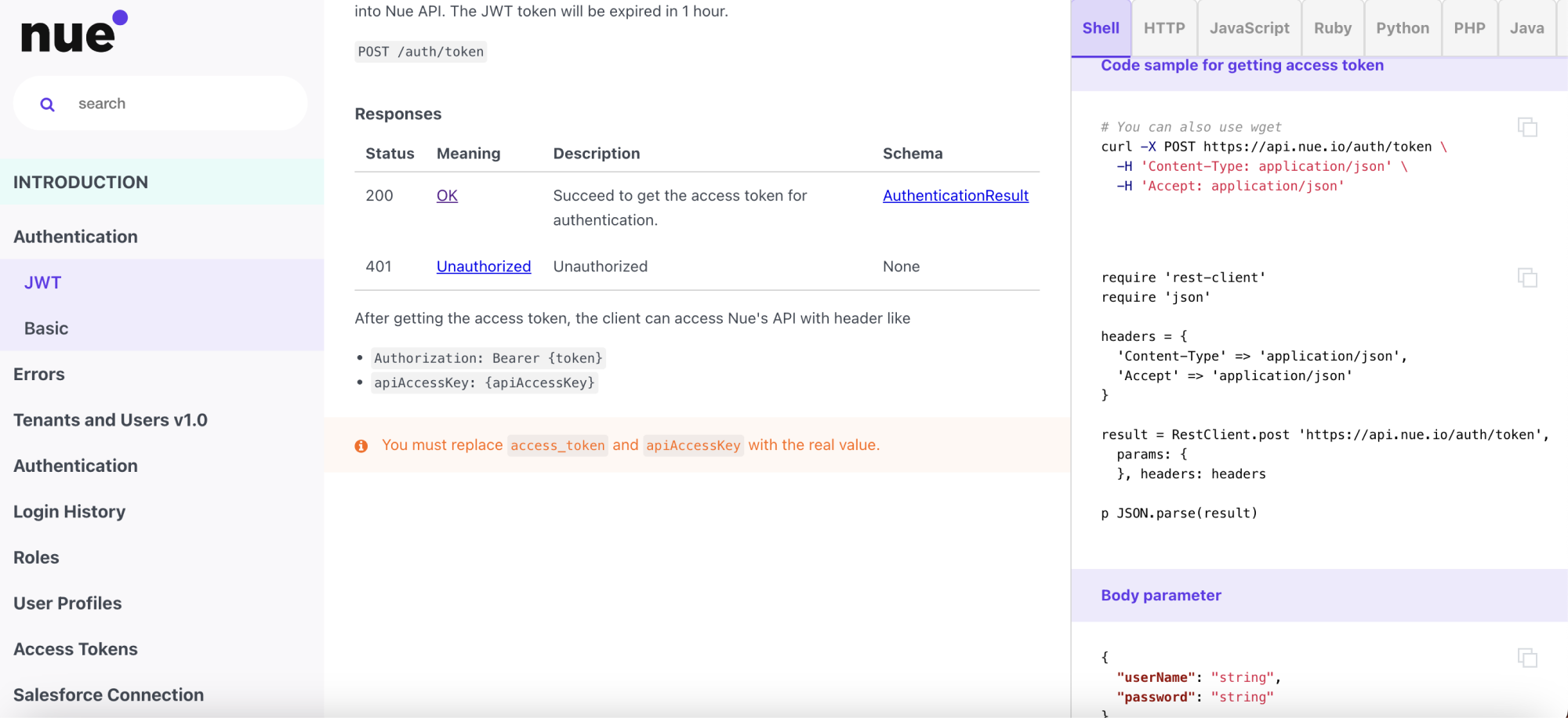Click the orange info warning icon
This screenshot has width=1568, height=718.
point(361,446)
